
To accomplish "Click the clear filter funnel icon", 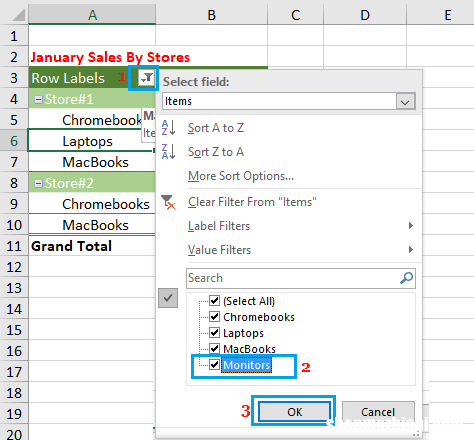I will tap(168, 202).
